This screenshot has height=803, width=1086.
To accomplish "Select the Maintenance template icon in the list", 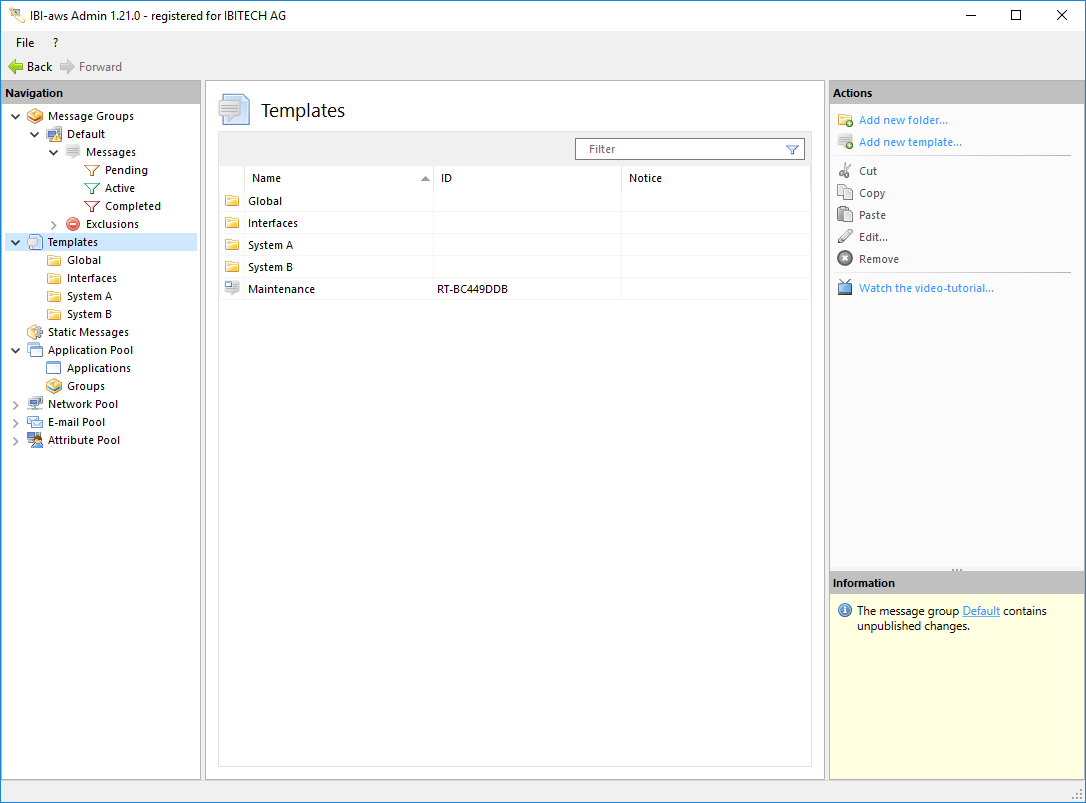I will pyautogui.click(x=232, y=289).
